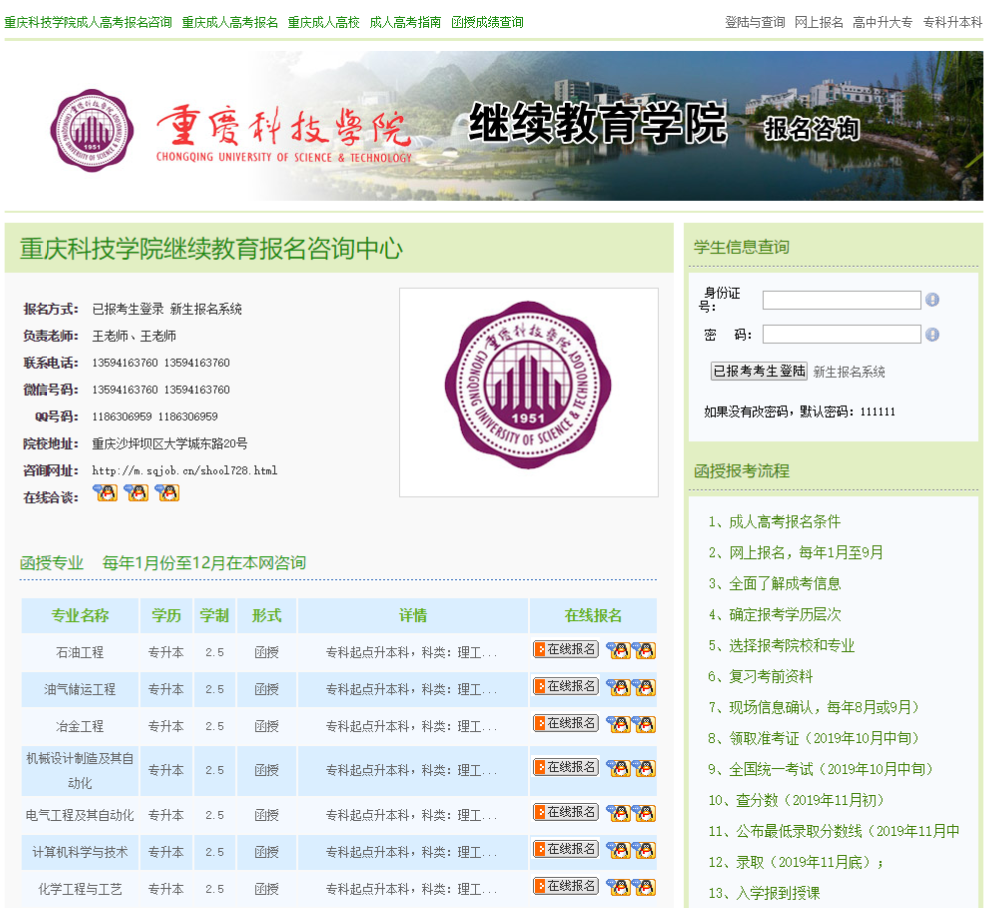Viewport: 989px width, 908px height.
Task: Click the 已报考考生登陆 button
Action: click(759, 371)
